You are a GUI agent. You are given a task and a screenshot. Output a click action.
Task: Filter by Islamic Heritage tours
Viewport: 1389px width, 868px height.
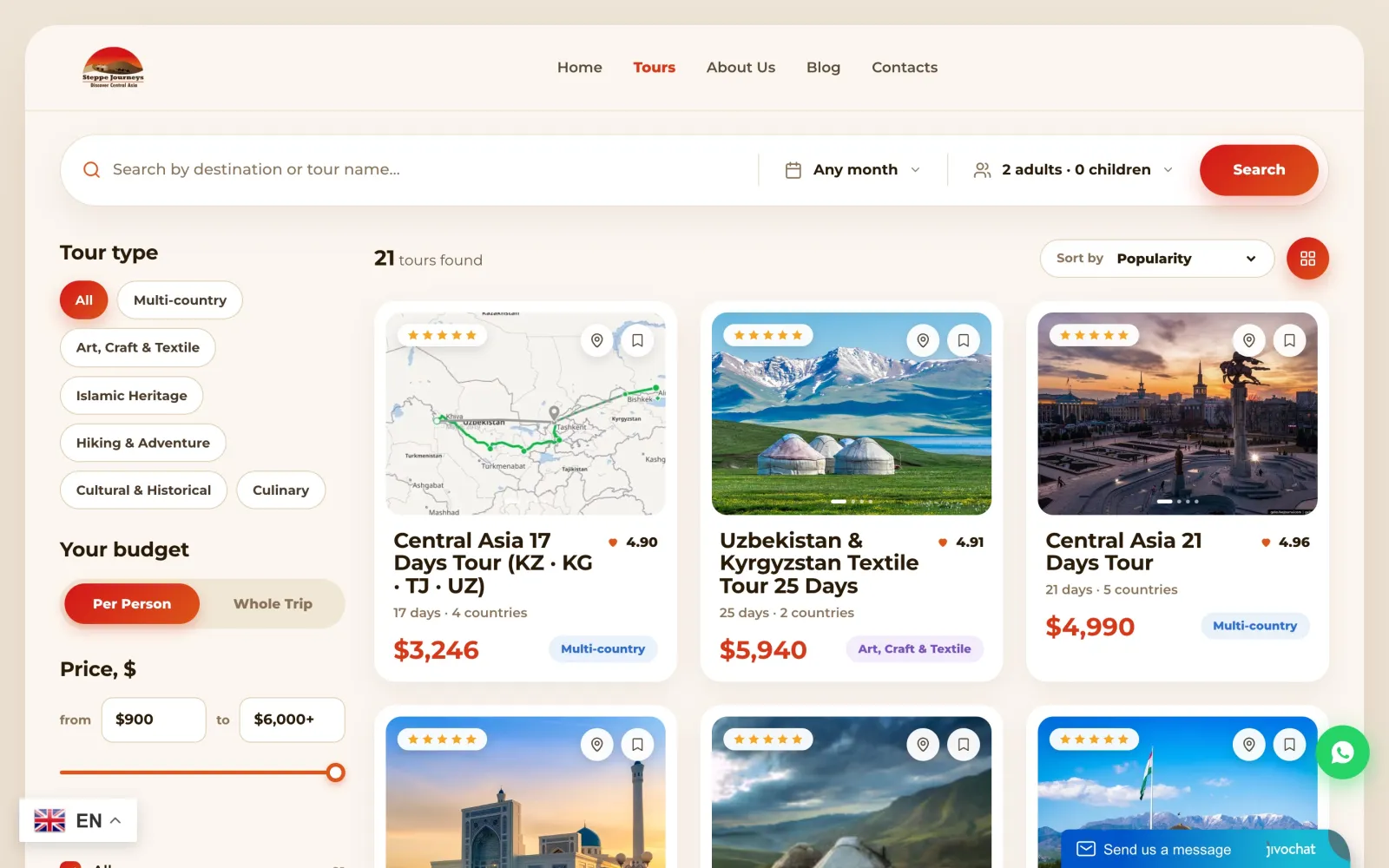(x=131, y=396)
